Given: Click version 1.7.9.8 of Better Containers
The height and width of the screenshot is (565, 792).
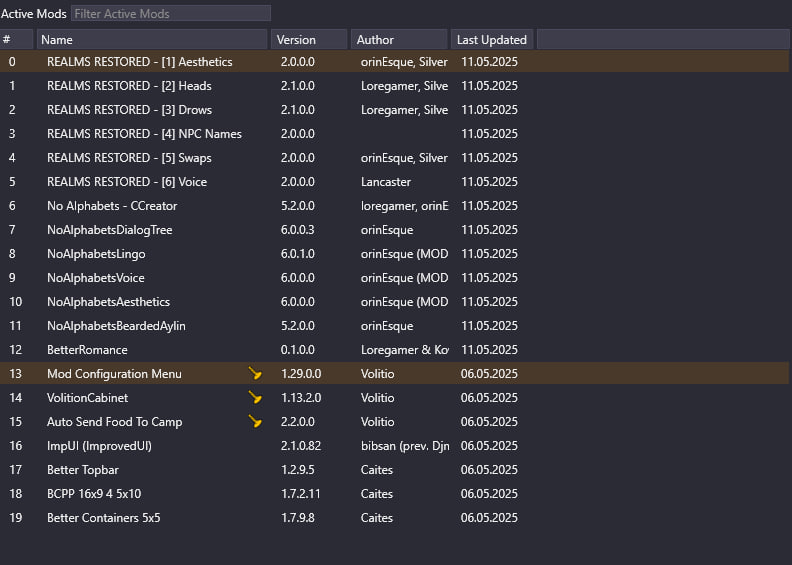Looking at the screenshot, I should point(298,518).
